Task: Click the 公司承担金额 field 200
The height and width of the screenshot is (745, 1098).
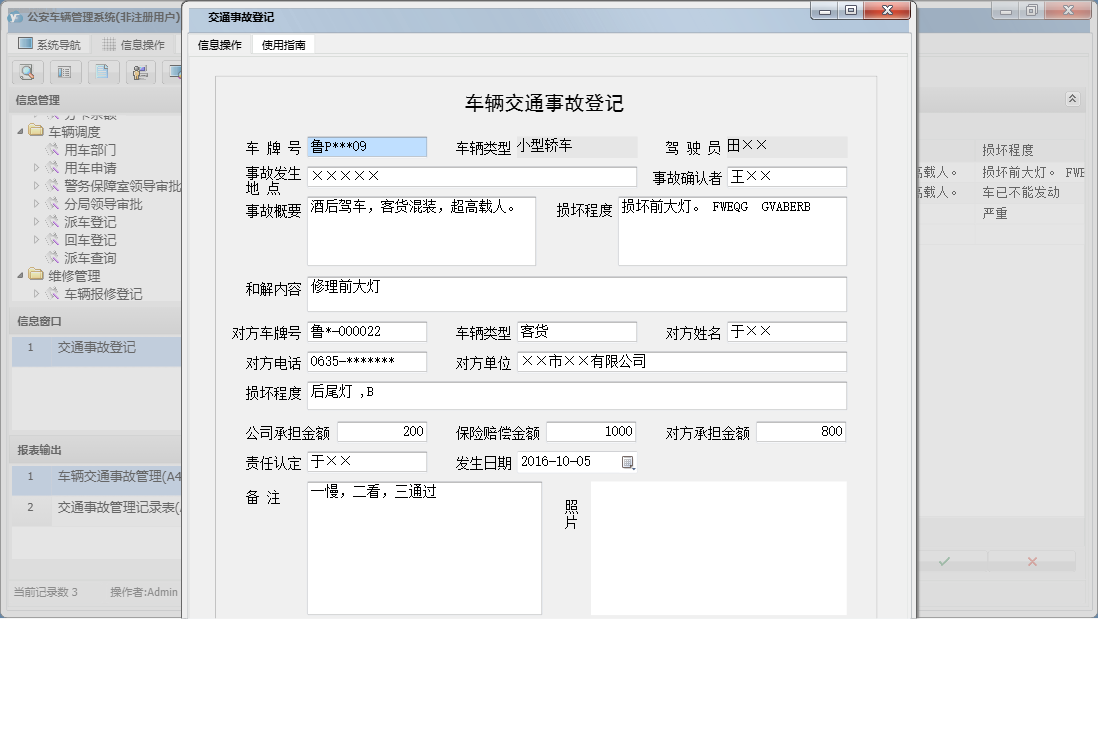Action: tap(382, 432)
